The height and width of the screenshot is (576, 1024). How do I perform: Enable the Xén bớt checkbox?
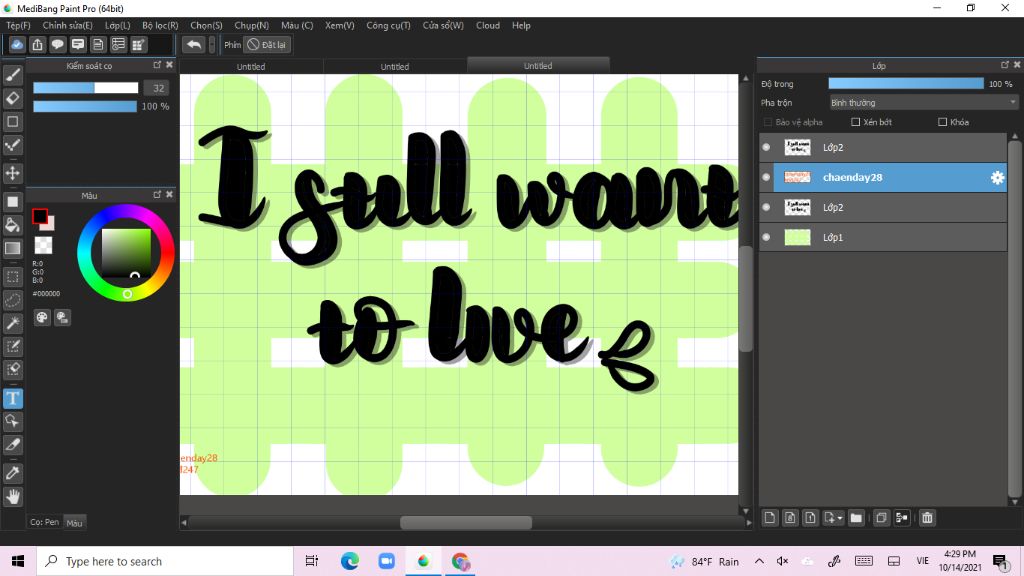pyautogui.click(x=856, y=122)
